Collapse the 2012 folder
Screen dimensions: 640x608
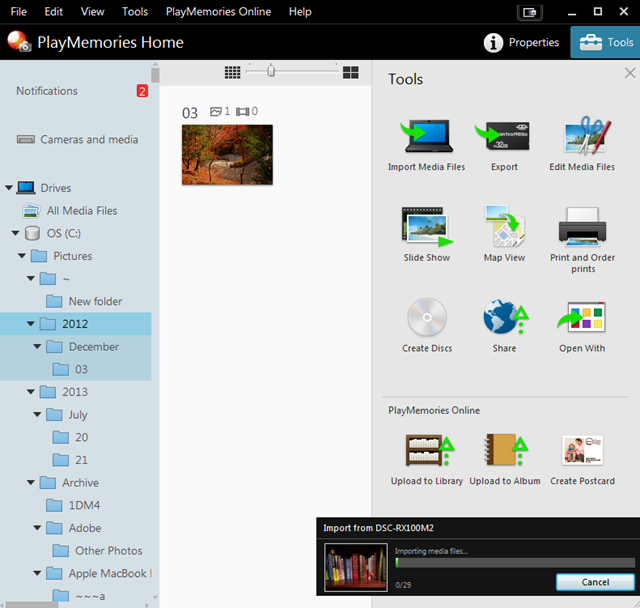point(31,324)
